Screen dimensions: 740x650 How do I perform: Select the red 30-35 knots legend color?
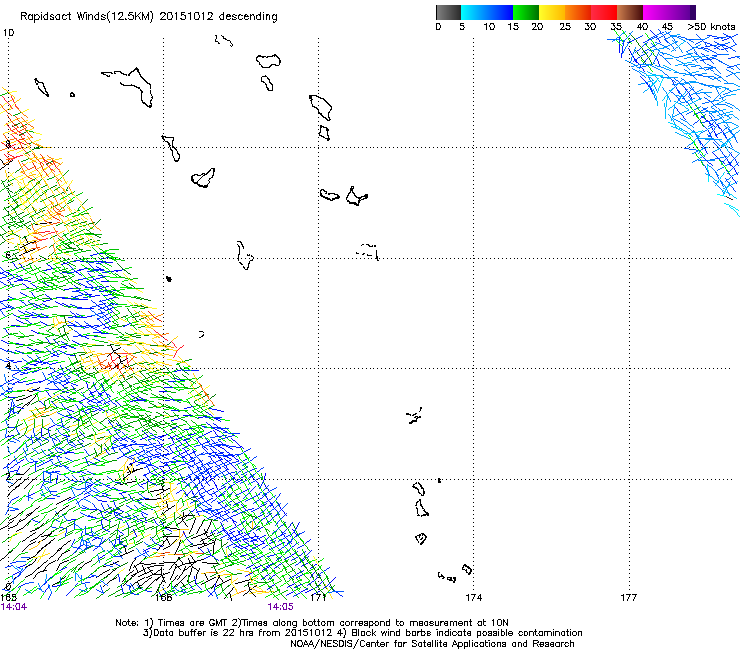[x=604, y=12]
